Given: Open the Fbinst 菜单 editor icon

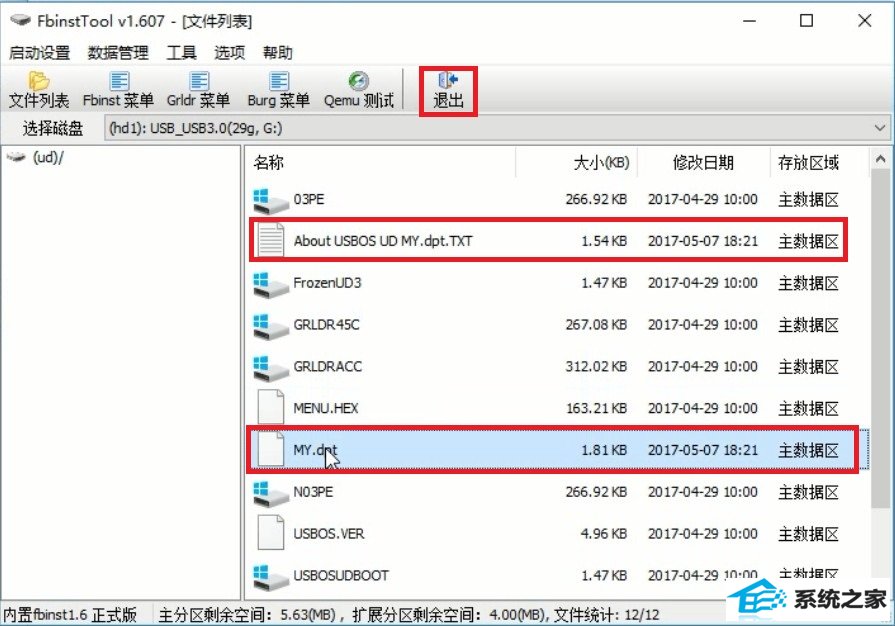Looking at the screenshot, I should [x=118, y=90].
